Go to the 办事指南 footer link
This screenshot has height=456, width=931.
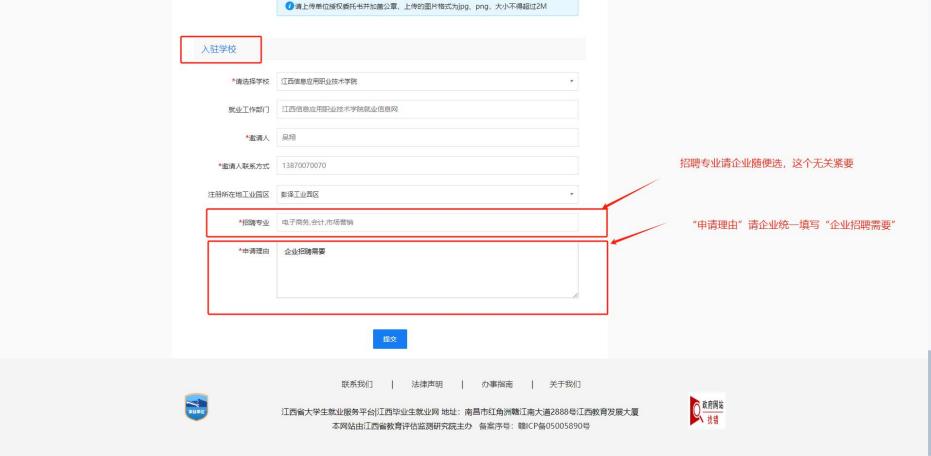coord(497,384)
